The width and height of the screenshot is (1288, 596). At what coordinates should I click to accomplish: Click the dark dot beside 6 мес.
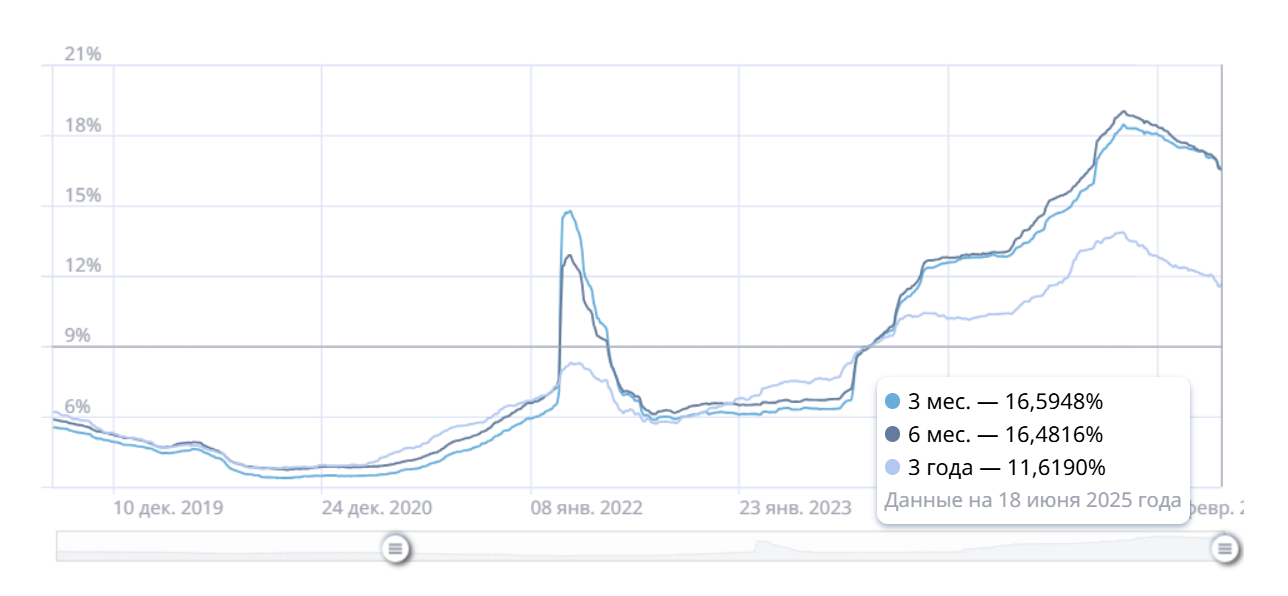point(894,435)
